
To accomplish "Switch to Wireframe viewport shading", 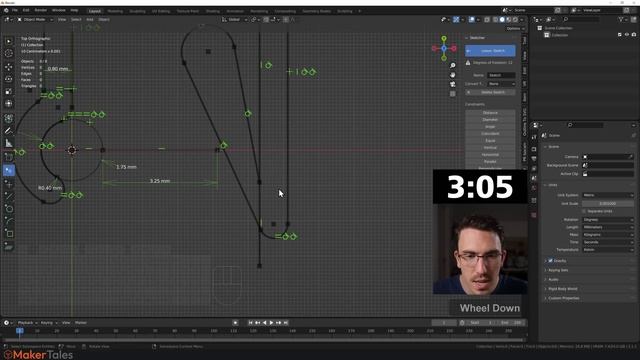I will click(x=496, y=19).
